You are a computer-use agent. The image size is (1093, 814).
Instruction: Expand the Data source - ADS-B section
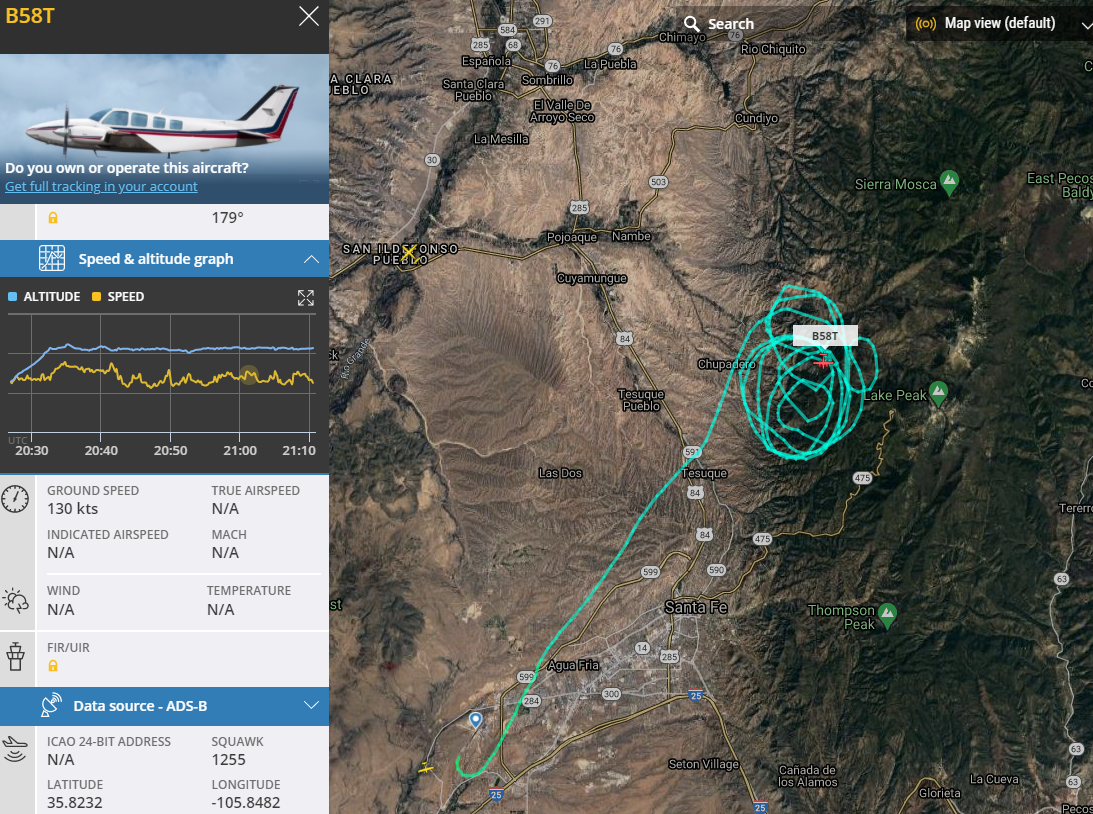[311, 705]
